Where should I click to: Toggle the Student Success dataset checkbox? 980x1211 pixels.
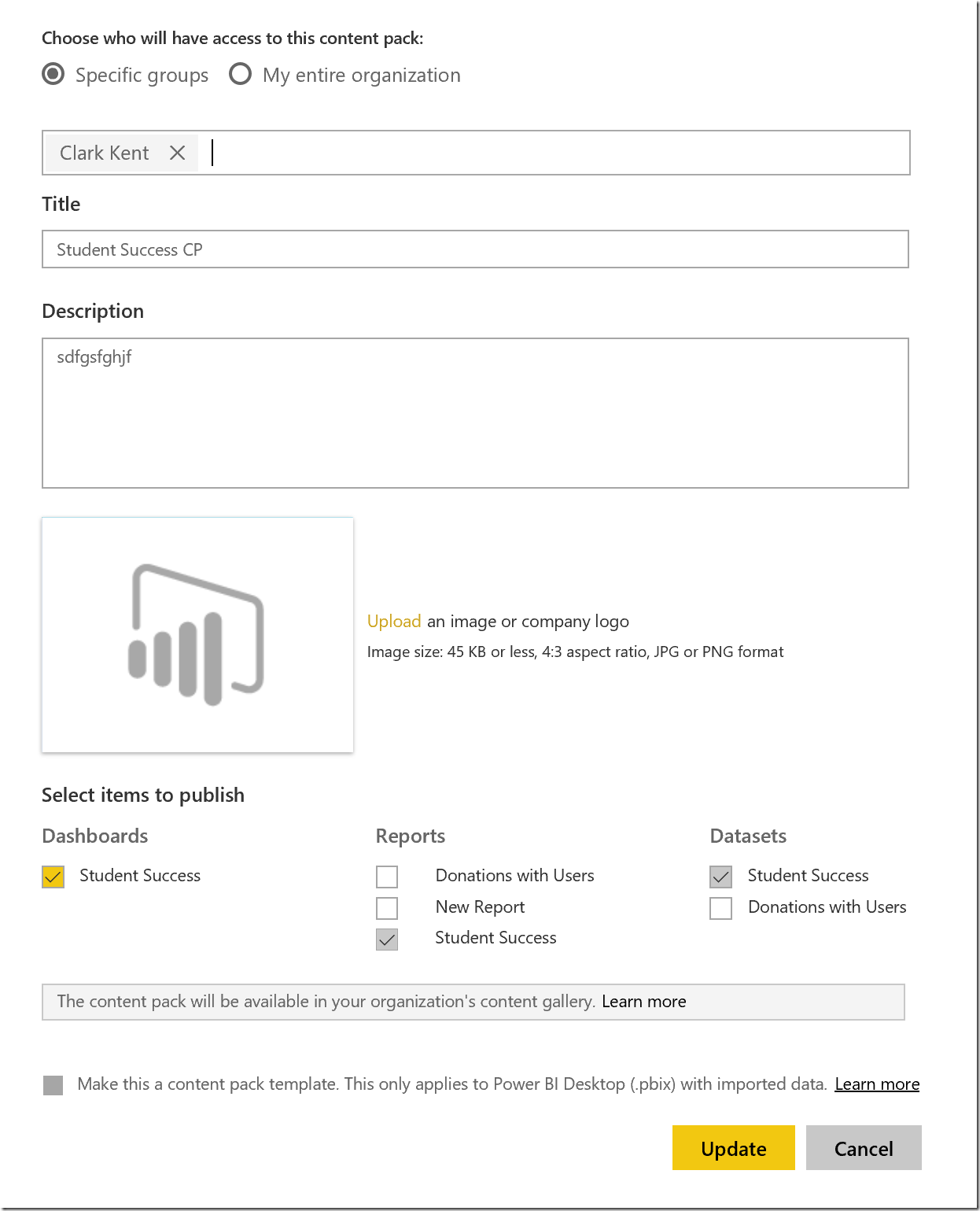(720, 877)
